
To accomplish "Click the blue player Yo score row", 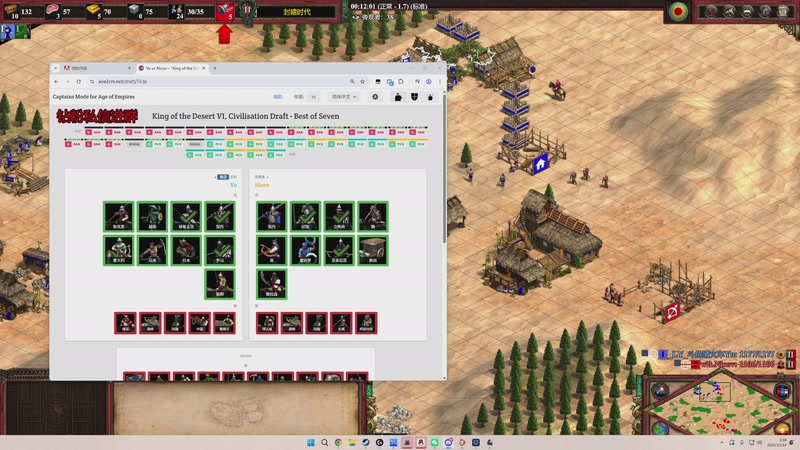I will tap(717, 354).
